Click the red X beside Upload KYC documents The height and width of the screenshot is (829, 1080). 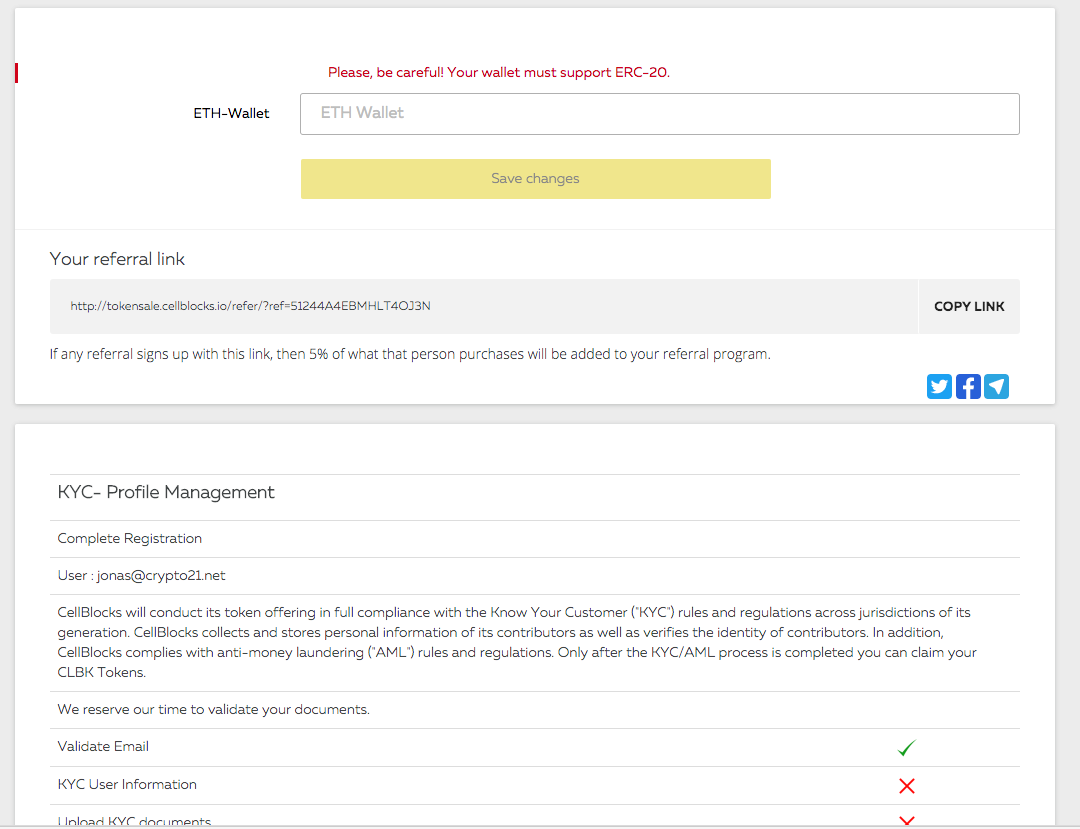click(907, 821)
